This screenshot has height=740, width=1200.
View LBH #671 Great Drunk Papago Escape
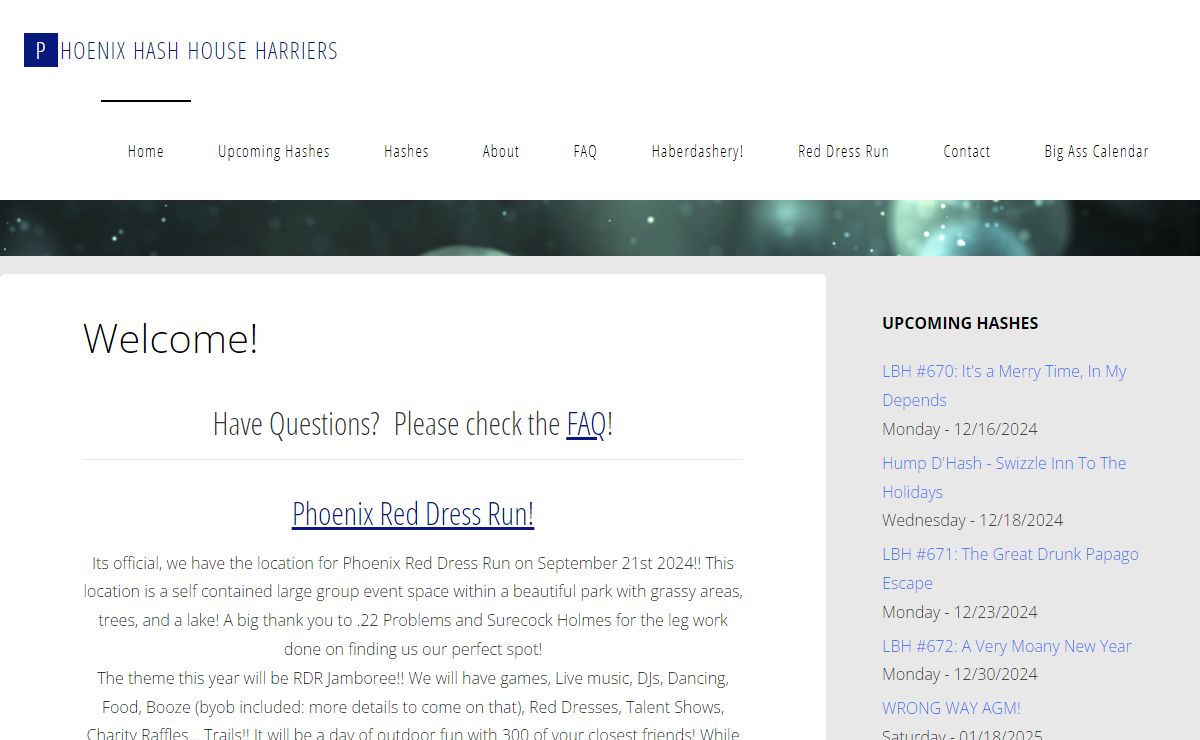point(1009,555)
